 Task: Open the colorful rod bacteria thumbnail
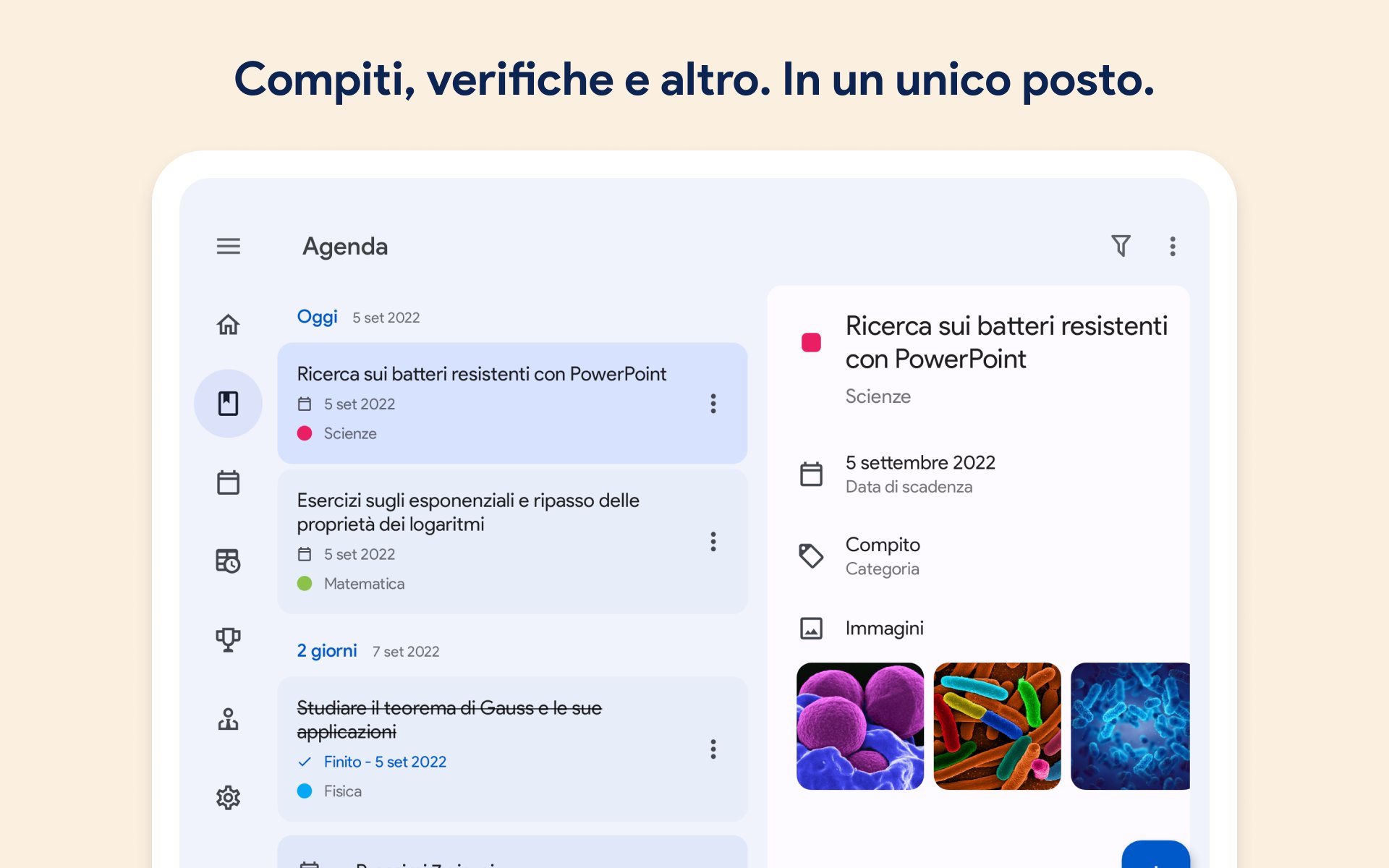[x=997, y=726]
